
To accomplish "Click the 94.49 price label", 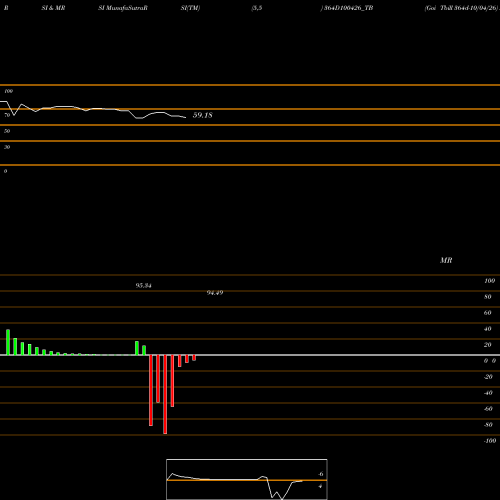I will [215, 293].
